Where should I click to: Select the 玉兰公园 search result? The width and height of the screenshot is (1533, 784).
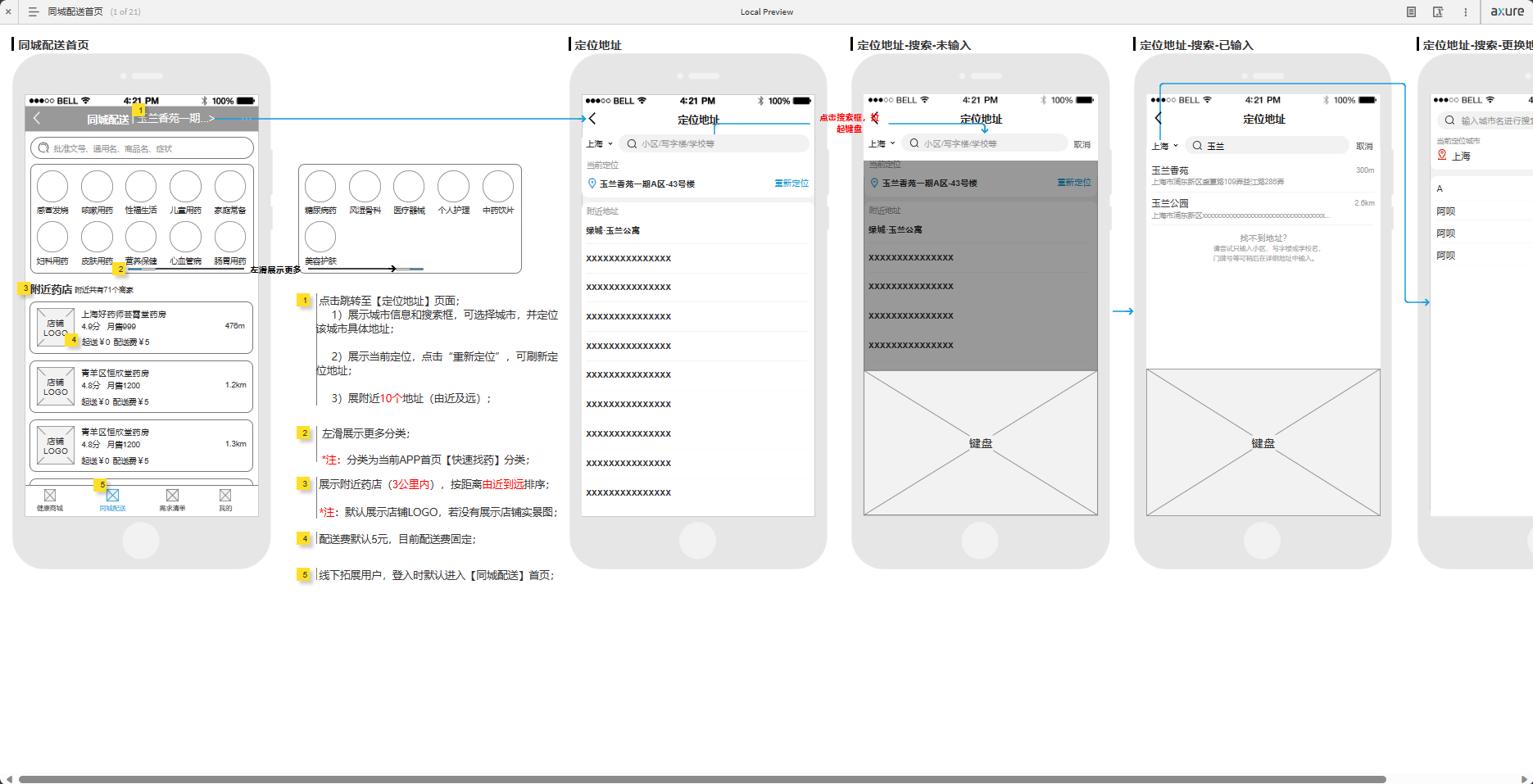tap(1263, 208)
